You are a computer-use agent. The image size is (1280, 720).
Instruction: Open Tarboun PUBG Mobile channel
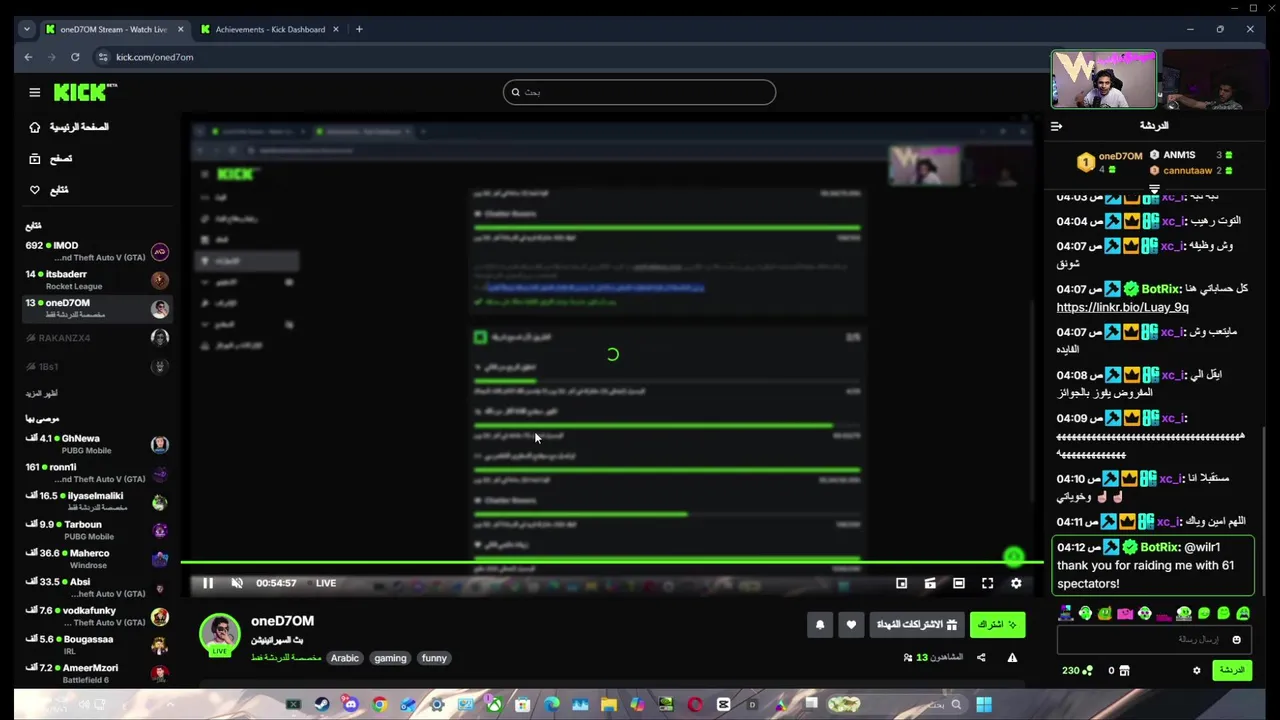tap(97, 530)
